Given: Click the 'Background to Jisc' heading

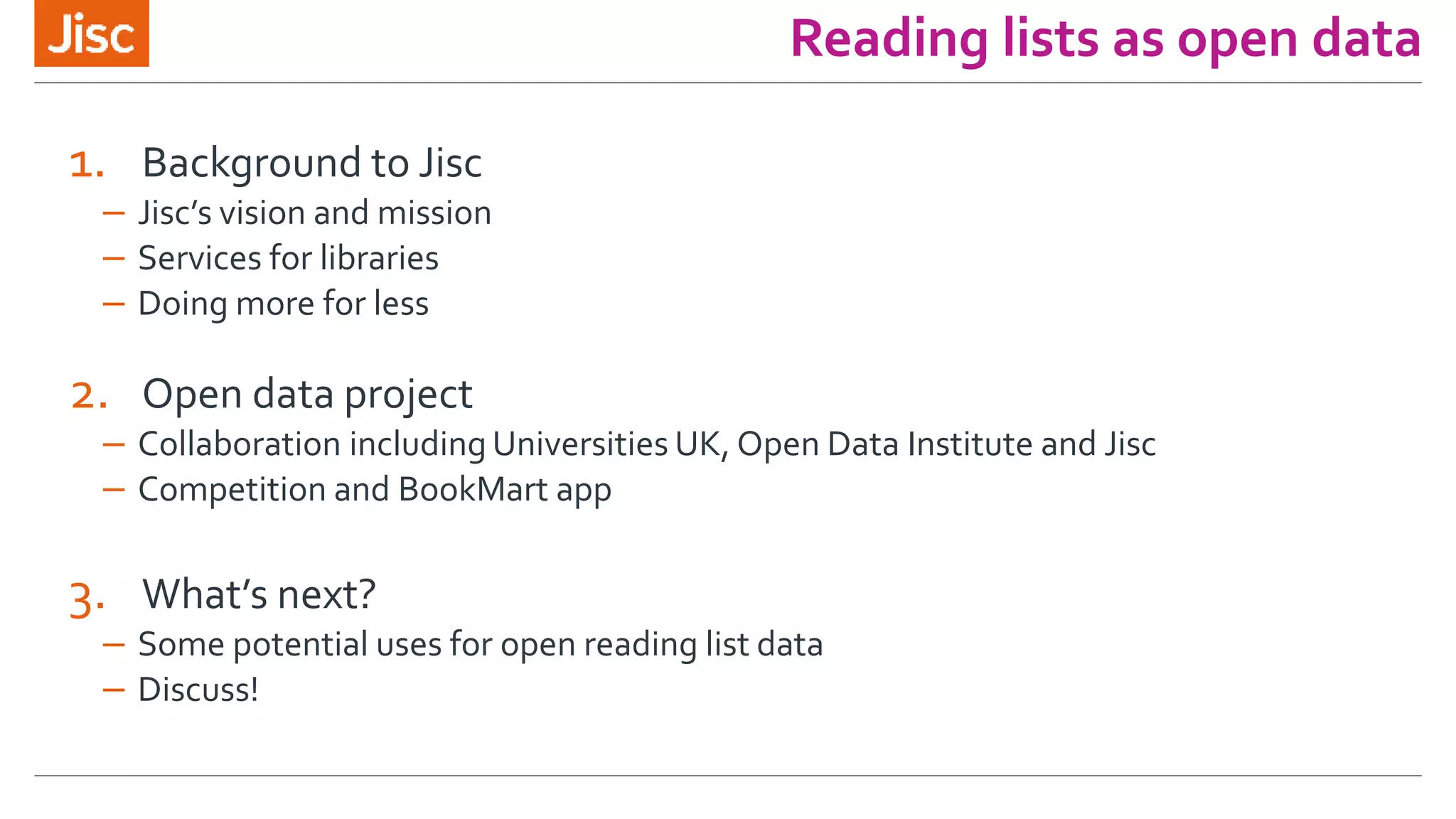Looking at the screenshot, I should [311, 163].
